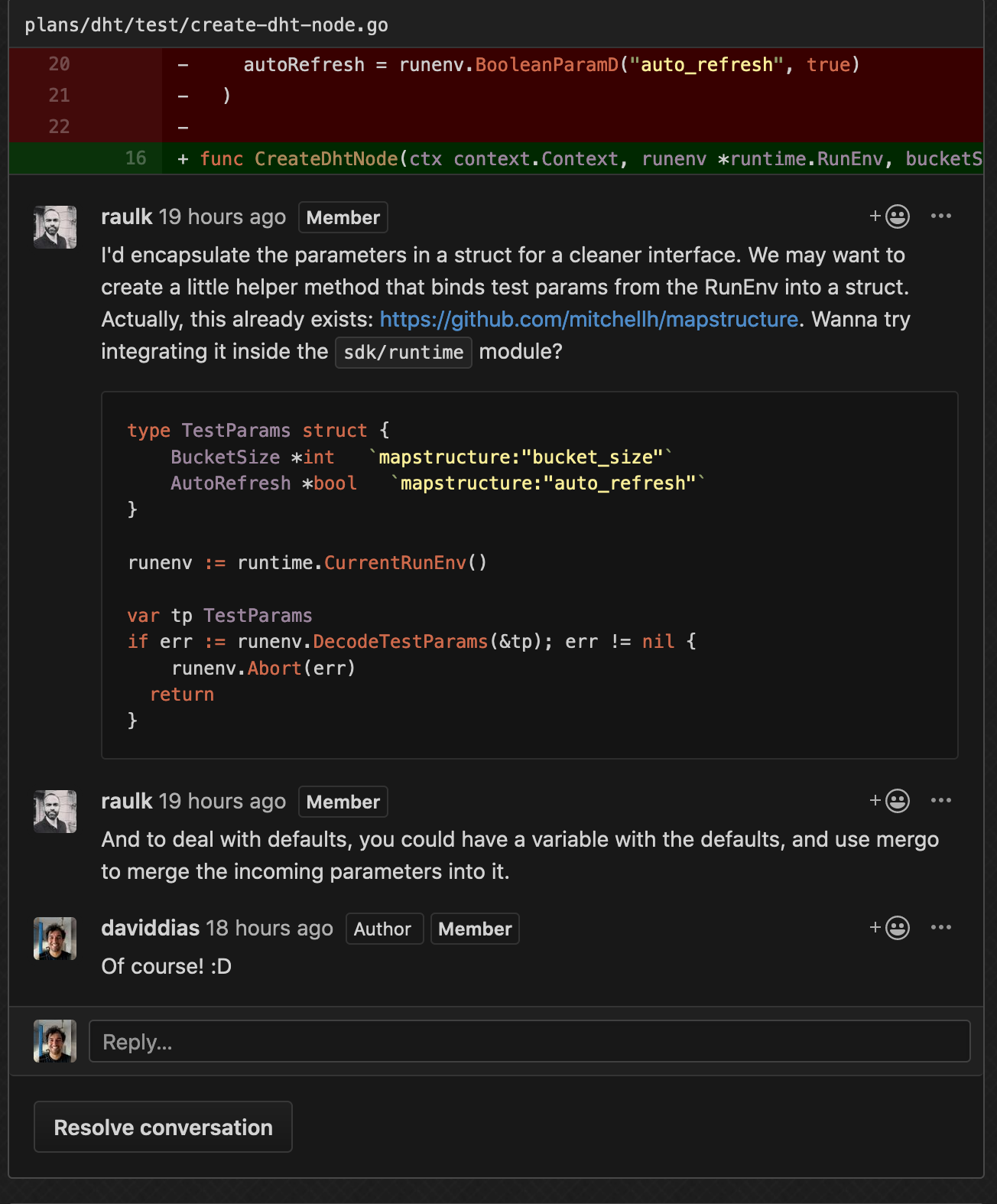
Task: Click your avatar beside the Reply field
Action: (x=55, y=1041)
